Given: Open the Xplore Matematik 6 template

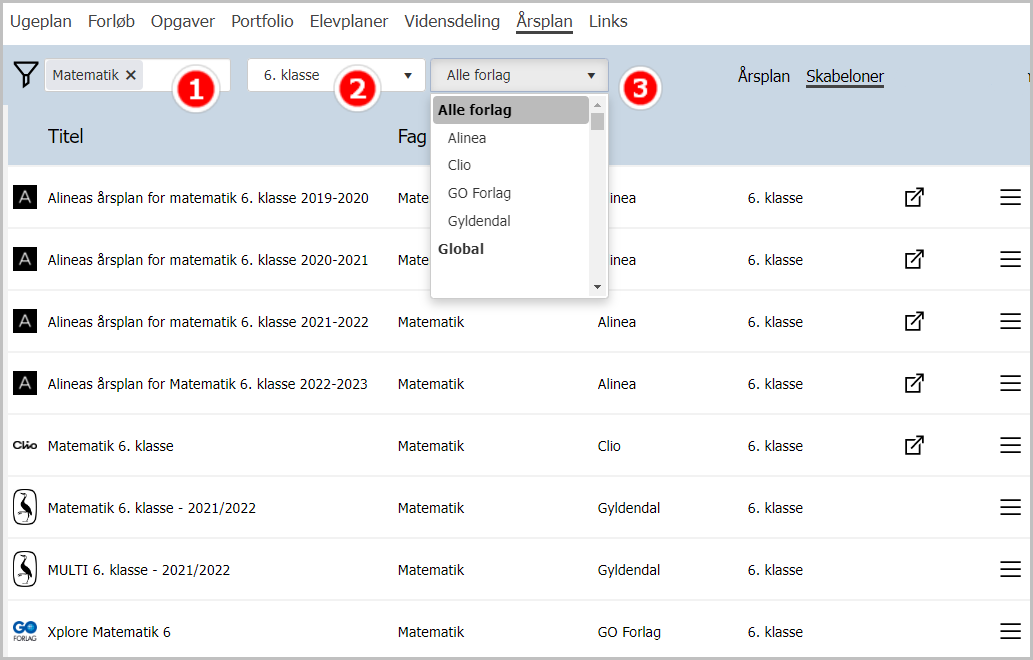Looking at the screenshot, I should (109, 632).
